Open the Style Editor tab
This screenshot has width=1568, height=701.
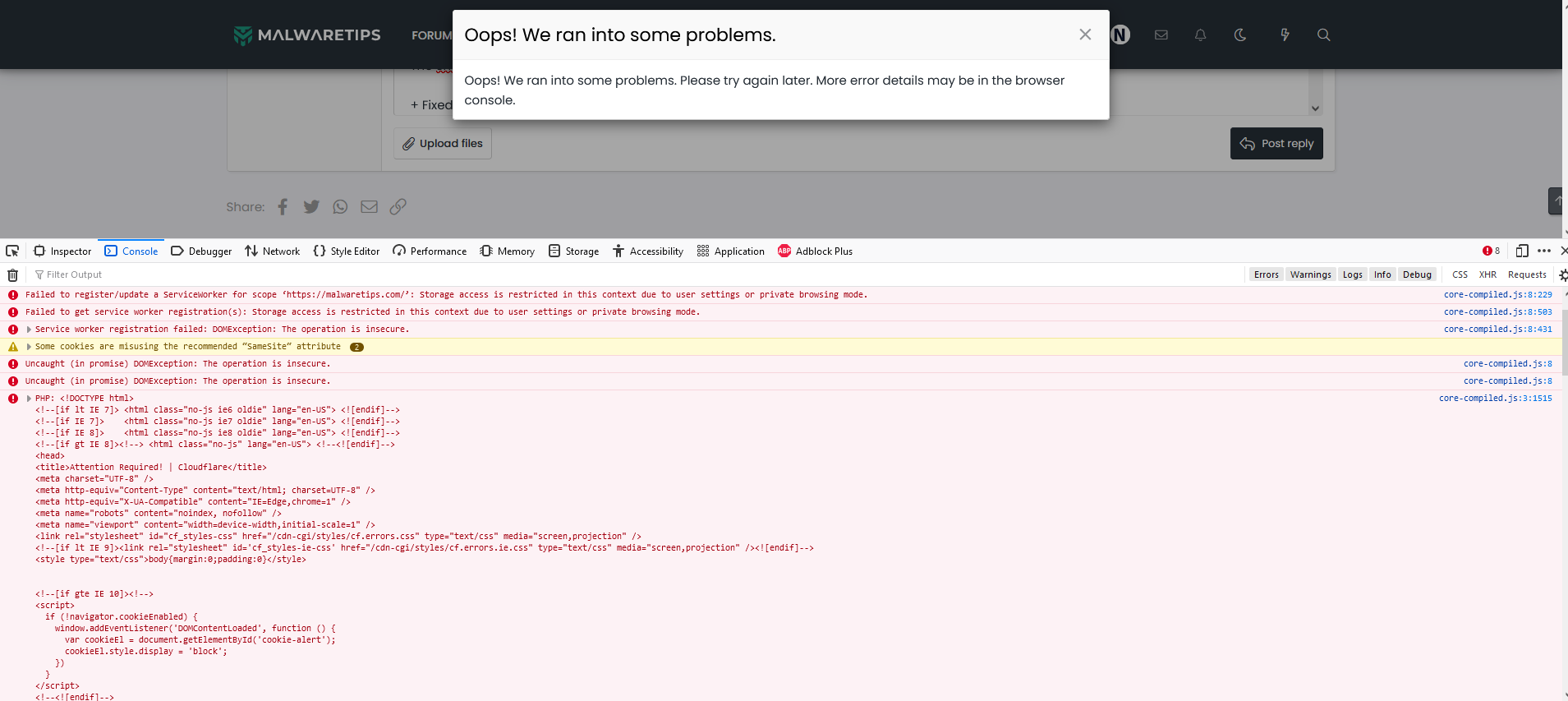click(347, 251)
